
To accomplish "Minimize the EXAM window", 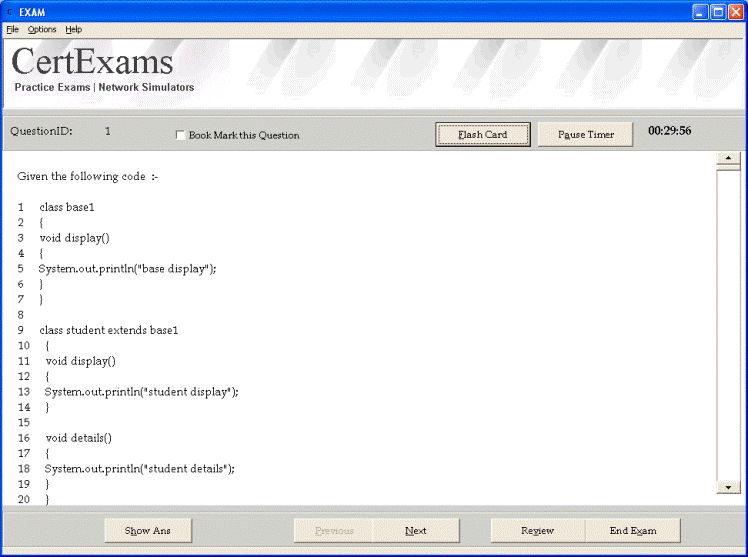I will [700, 12].
